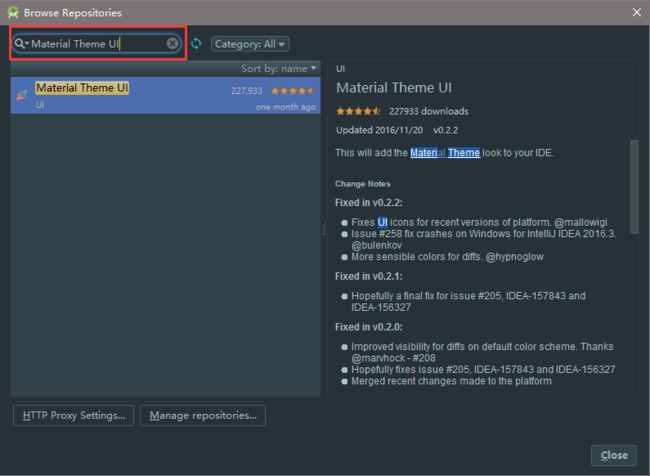The width and height of the screenshot is (650, 476).
Task: Clear the search field with X icon
Action: coord(172,44)
